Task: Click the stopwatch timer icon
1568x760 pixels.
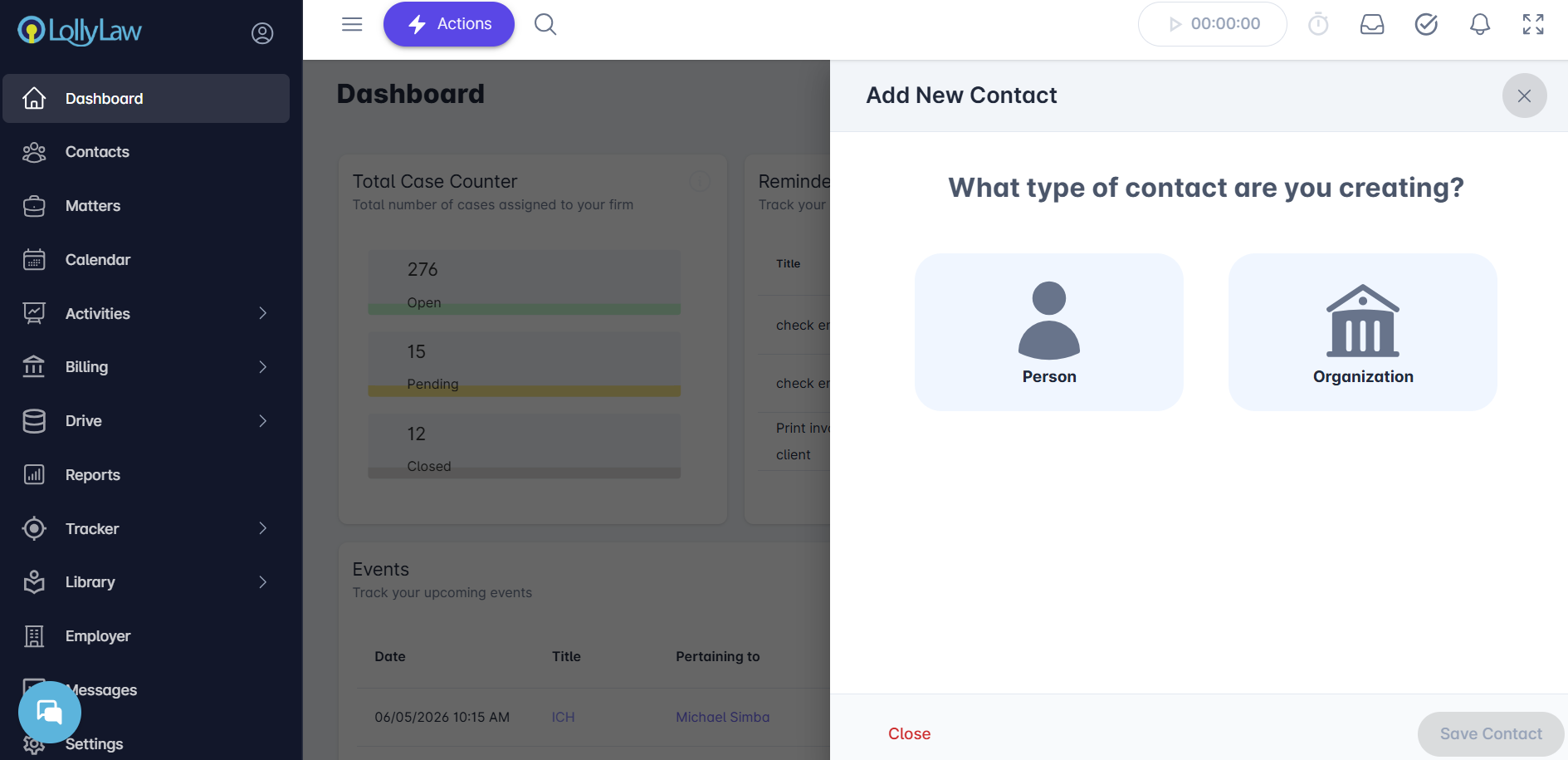Action: coord(1318,24)
